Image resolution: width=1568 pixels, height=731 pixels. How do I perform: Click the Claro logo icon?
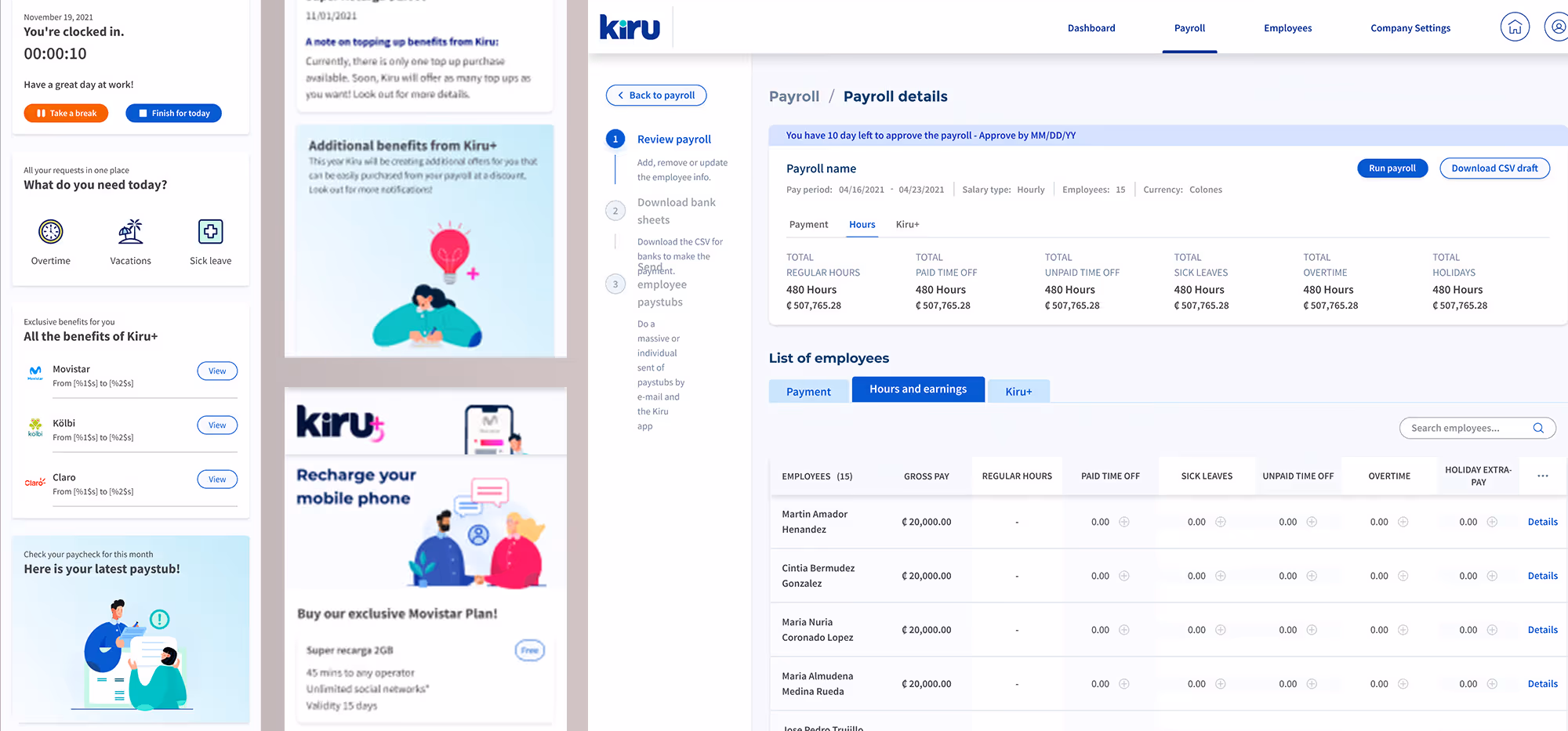[x=35, y=482]
